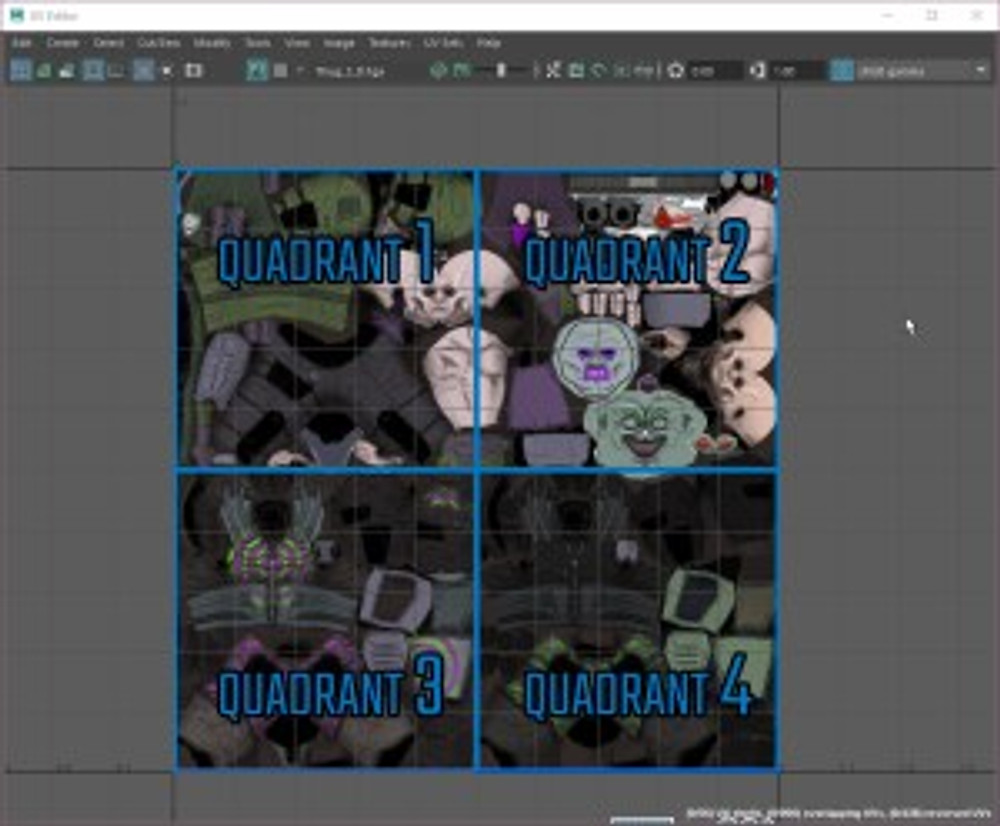Open the View menu

coord(297,43)
